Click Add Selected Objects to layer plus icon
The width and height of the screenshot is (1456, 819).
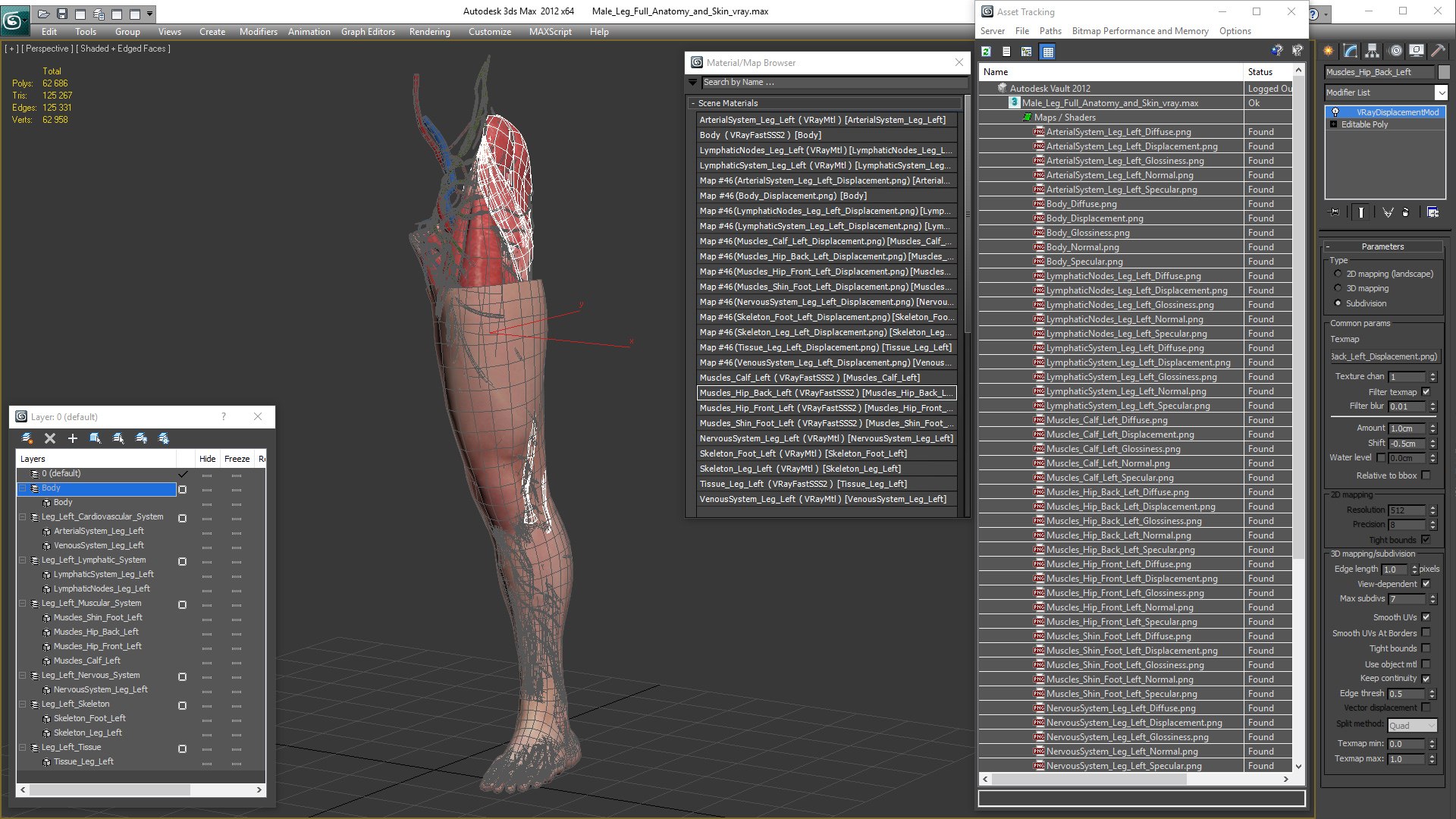[73, 438]
